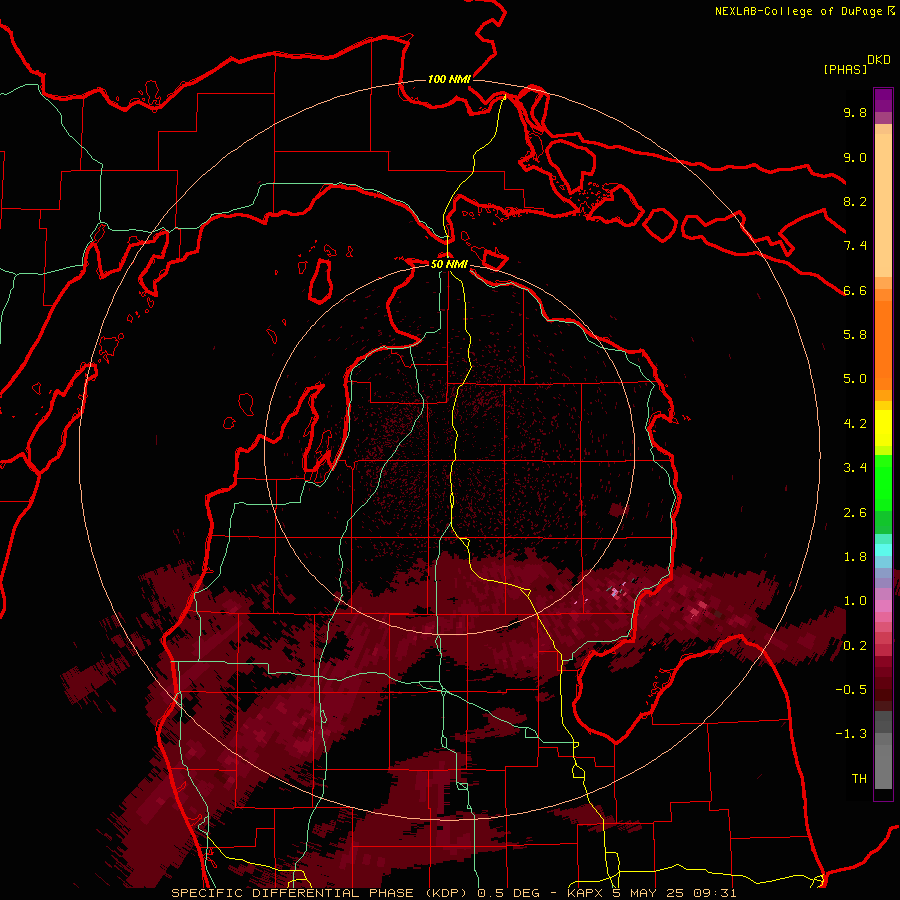The width and height of the screenshot is (900, 900).
Task: Click the KAPX 5 MAY 25 09:31 timestamp
Action: coord(652,893)
